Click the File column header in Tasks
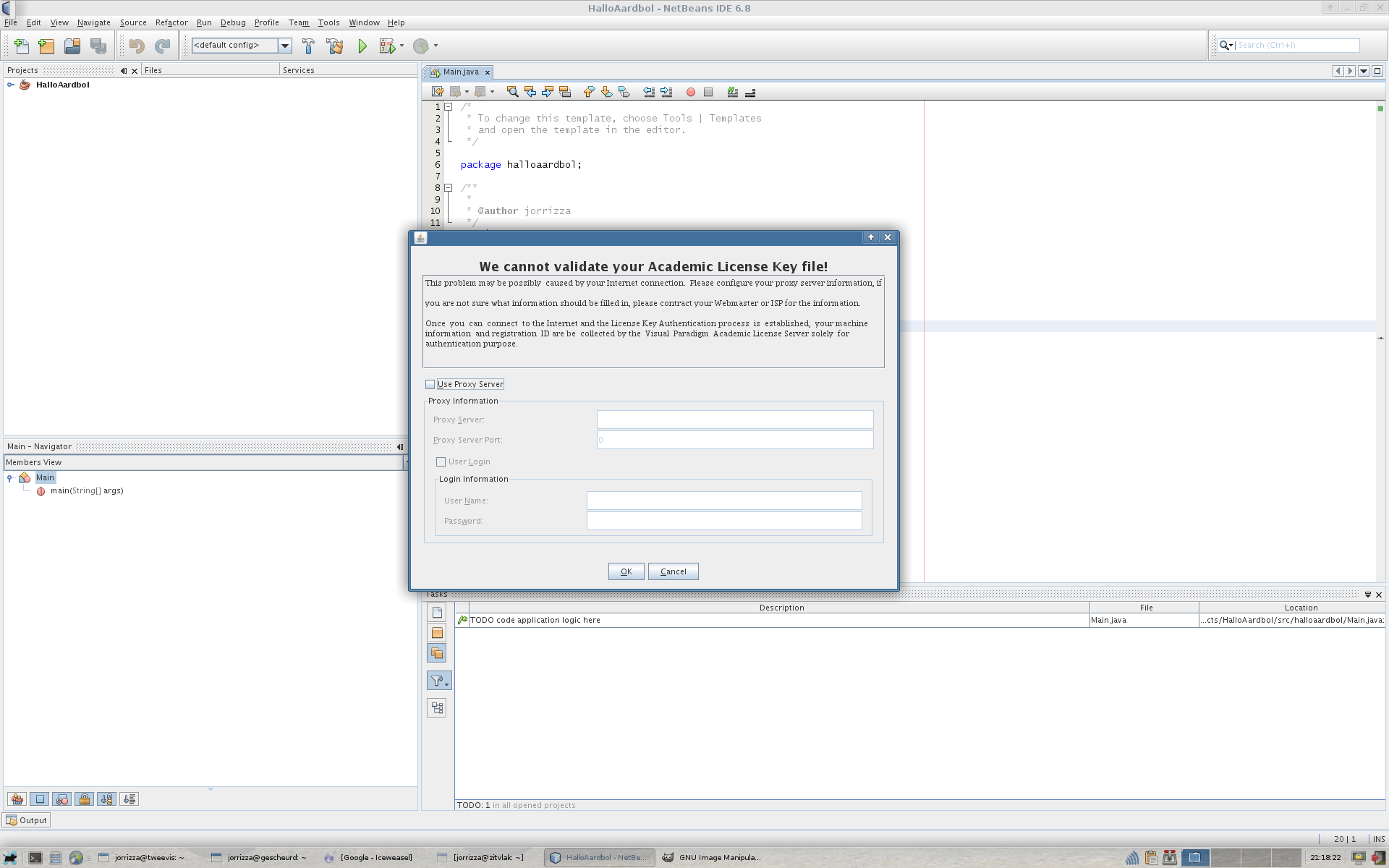 (1145, 608)
